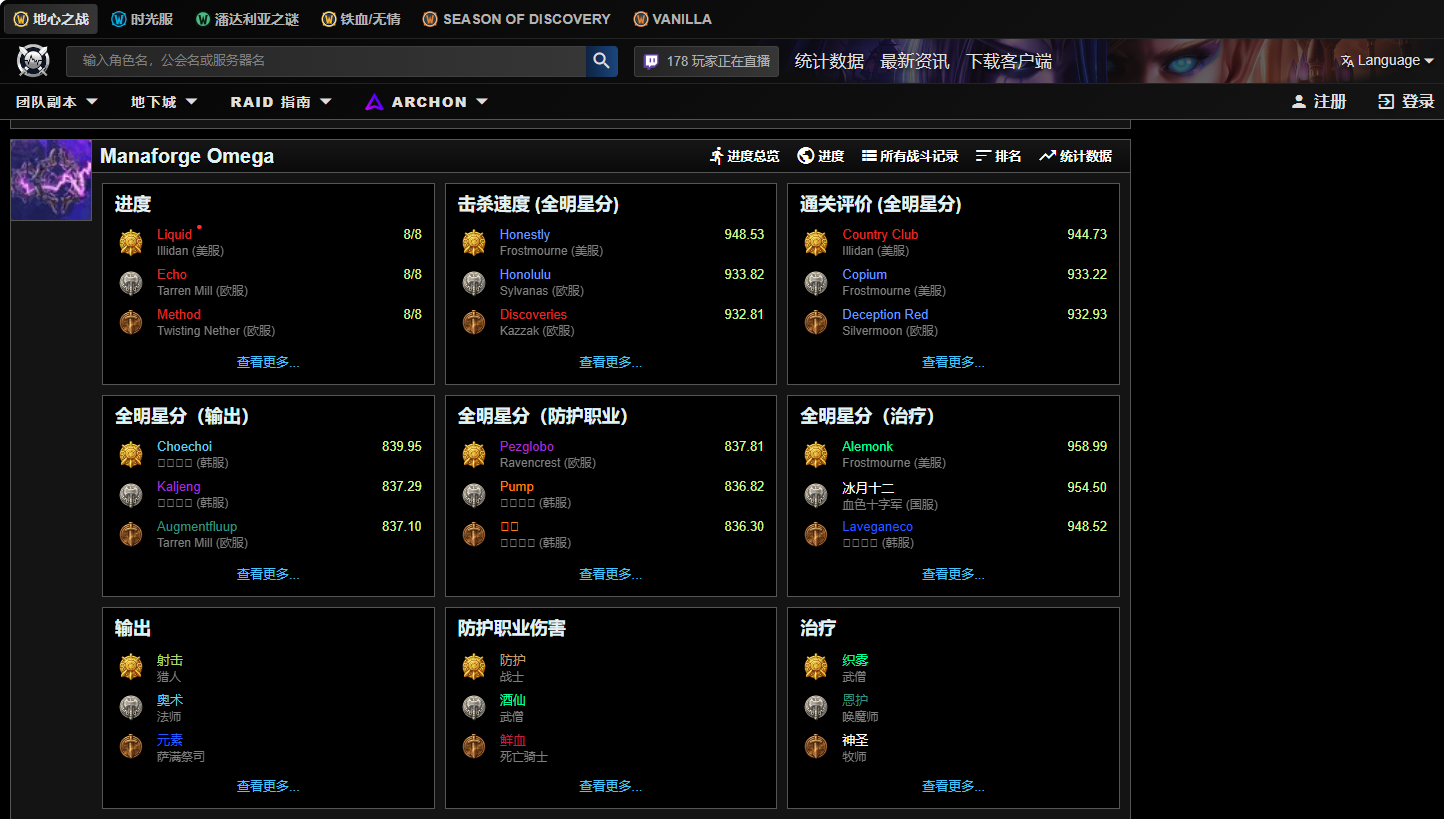Click the Warcraft Logs site logo
Screen dimensions: 1444x819
(33, 61)
